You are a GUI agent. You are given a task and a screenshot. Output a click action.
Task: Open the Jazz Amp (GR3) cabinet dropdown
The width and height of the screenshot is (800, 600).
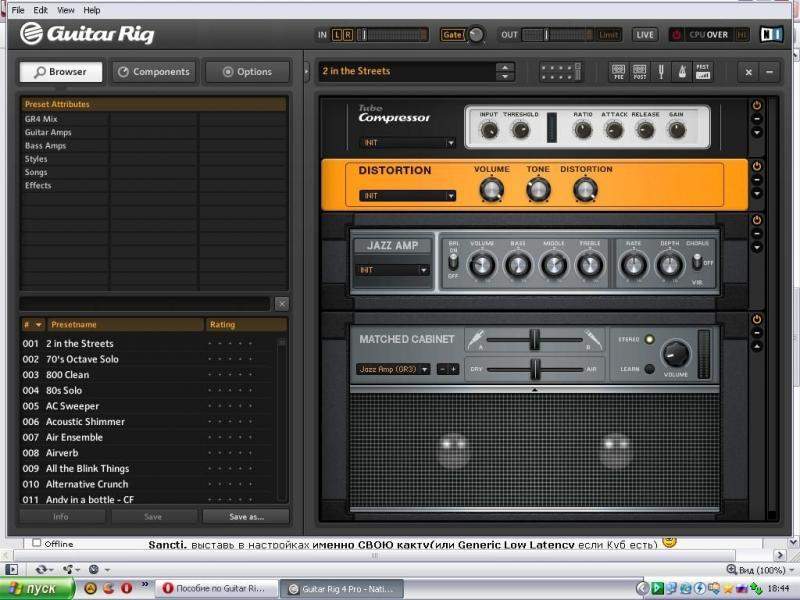point(393,369)
